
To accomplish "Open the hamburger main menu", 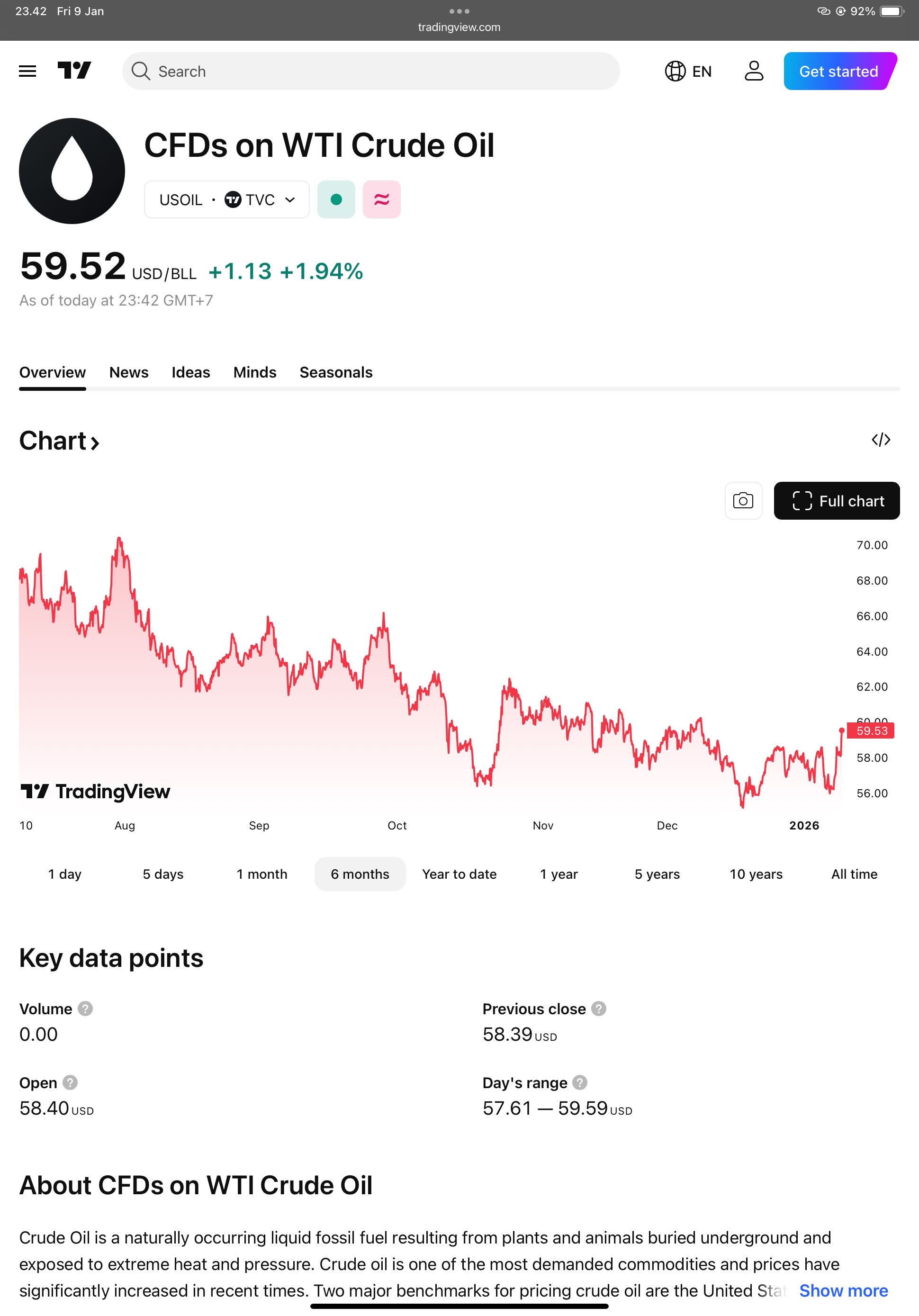I will 27,71.
